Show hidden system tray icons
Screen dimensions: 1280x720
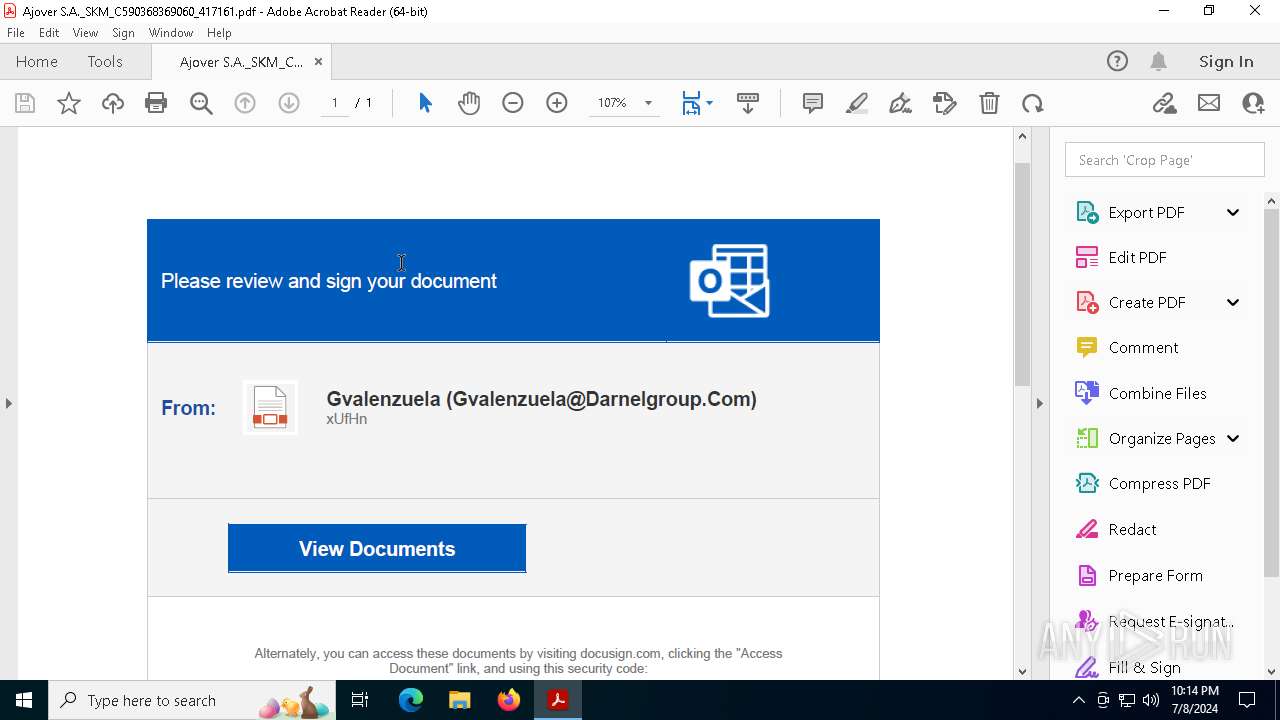(1078, 700)
